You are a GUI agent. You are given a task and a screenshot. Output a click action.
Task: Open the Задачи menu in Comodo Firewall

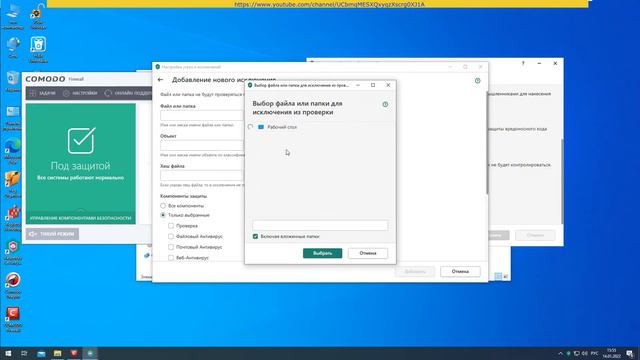[x=42, y=93]
